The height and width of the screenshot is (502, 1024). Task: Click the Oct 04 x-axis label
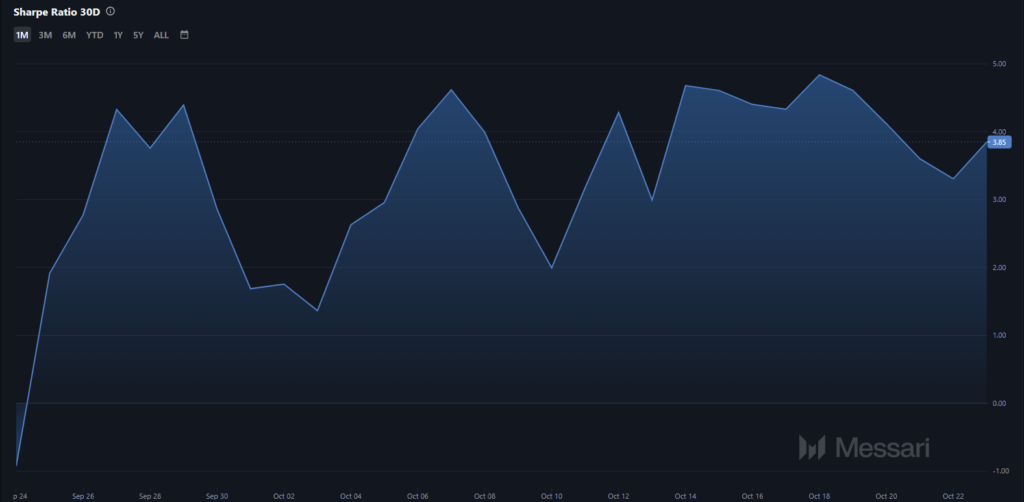351,496
